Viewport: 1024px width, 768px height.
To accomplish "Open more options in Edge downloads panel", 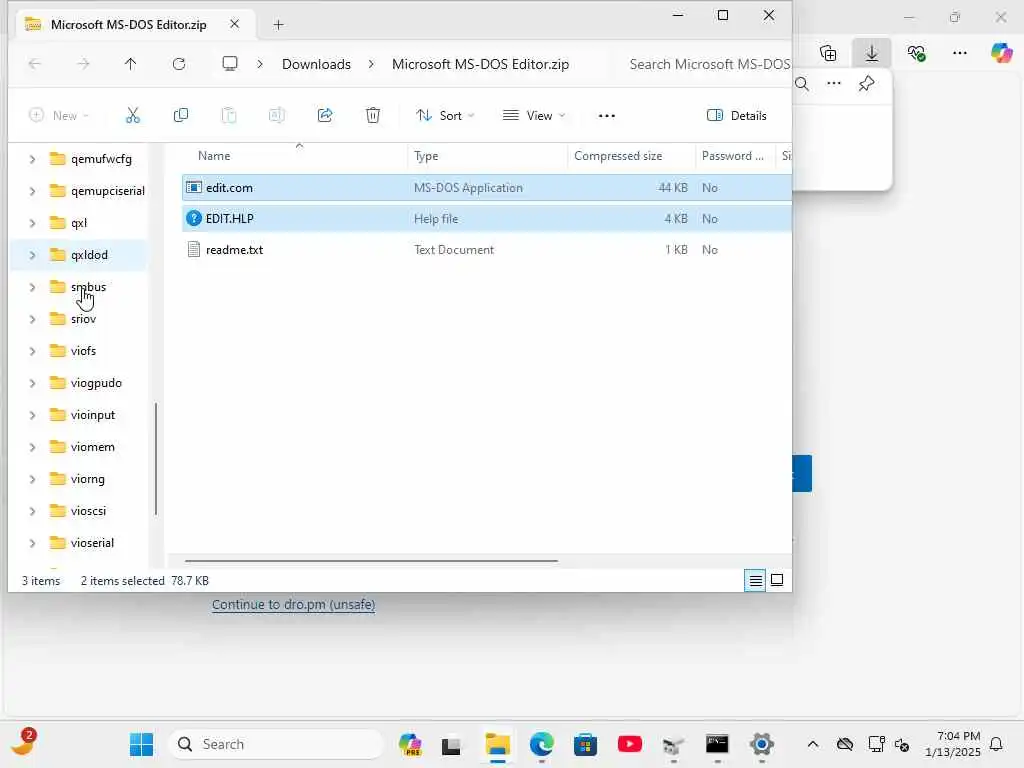I will [834, 84].
